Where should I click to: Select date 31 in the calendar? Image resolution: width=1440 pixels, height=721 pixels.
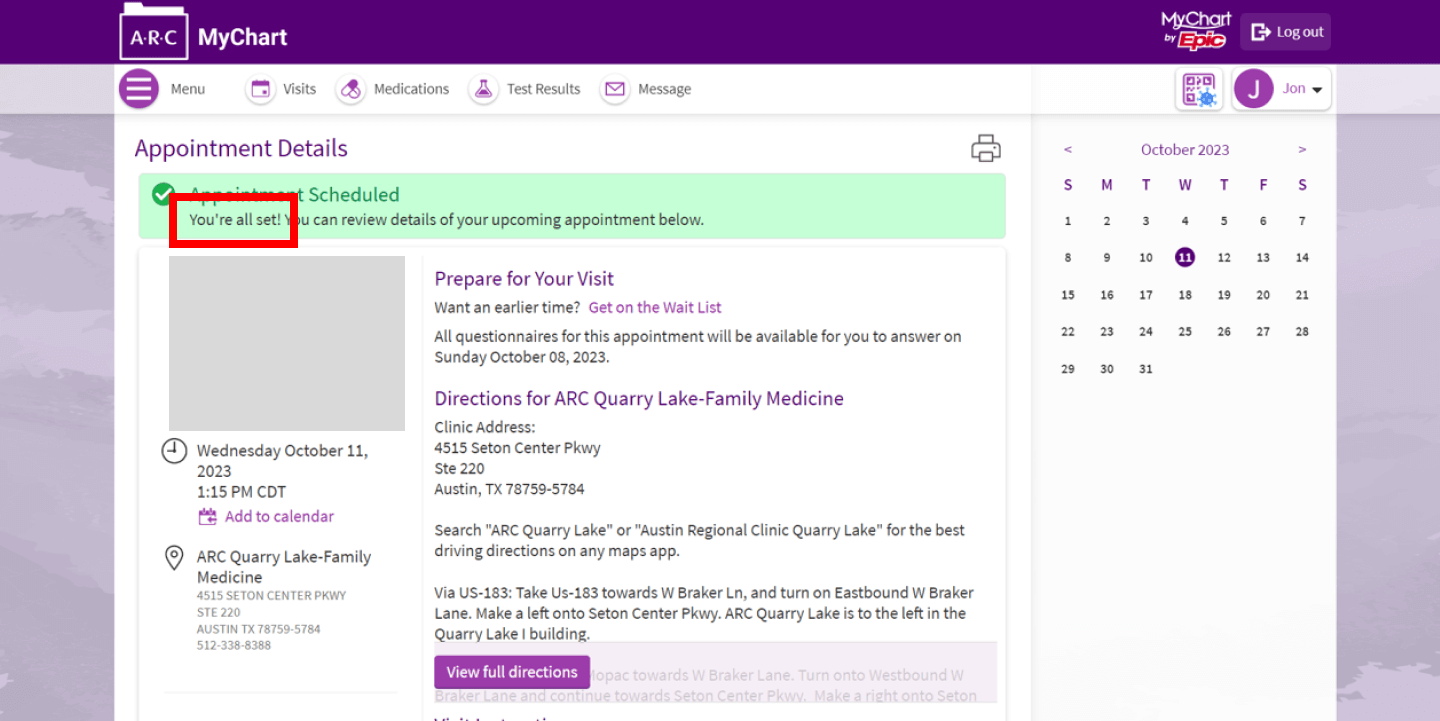(1146, 369)
